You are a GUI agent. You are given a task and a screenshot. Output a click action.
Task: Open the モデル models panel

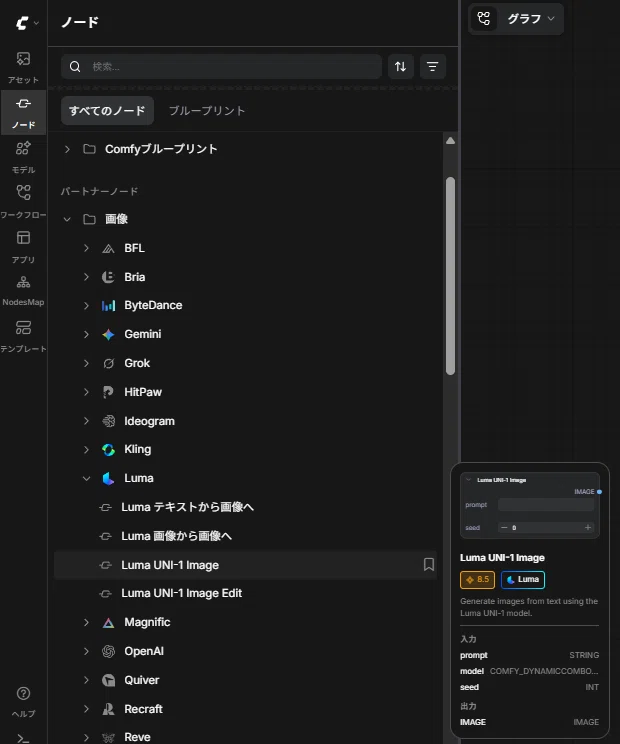pos(23,157)
